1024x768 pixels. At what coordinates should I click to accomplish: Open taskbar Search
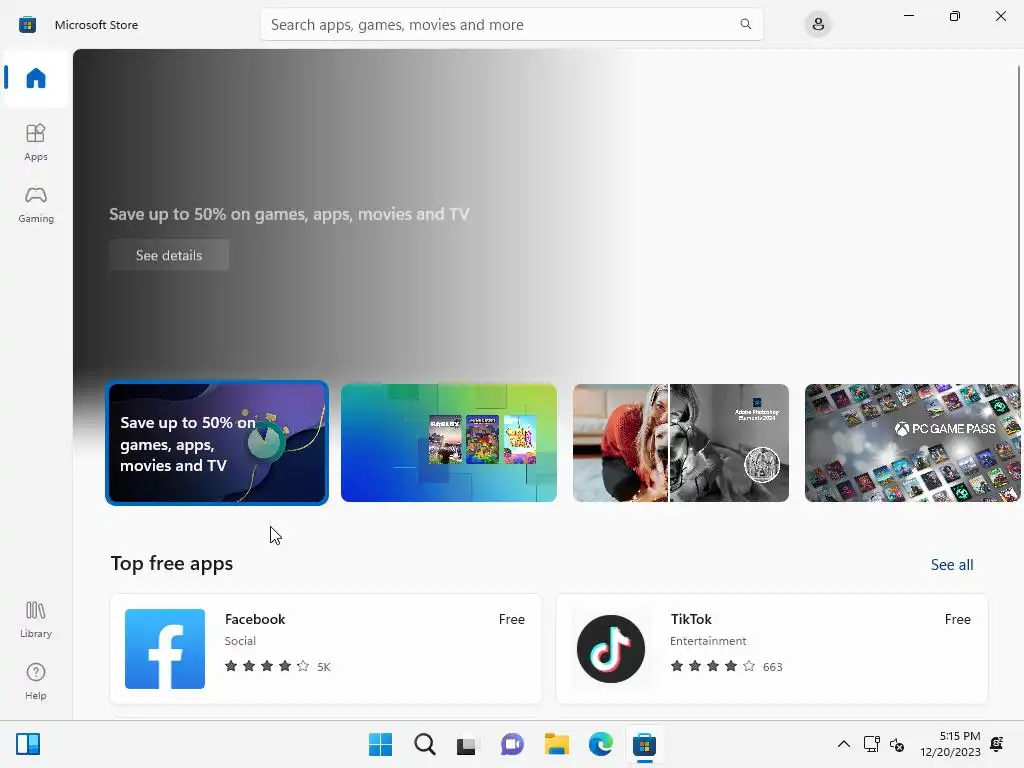tap(424, 744)
